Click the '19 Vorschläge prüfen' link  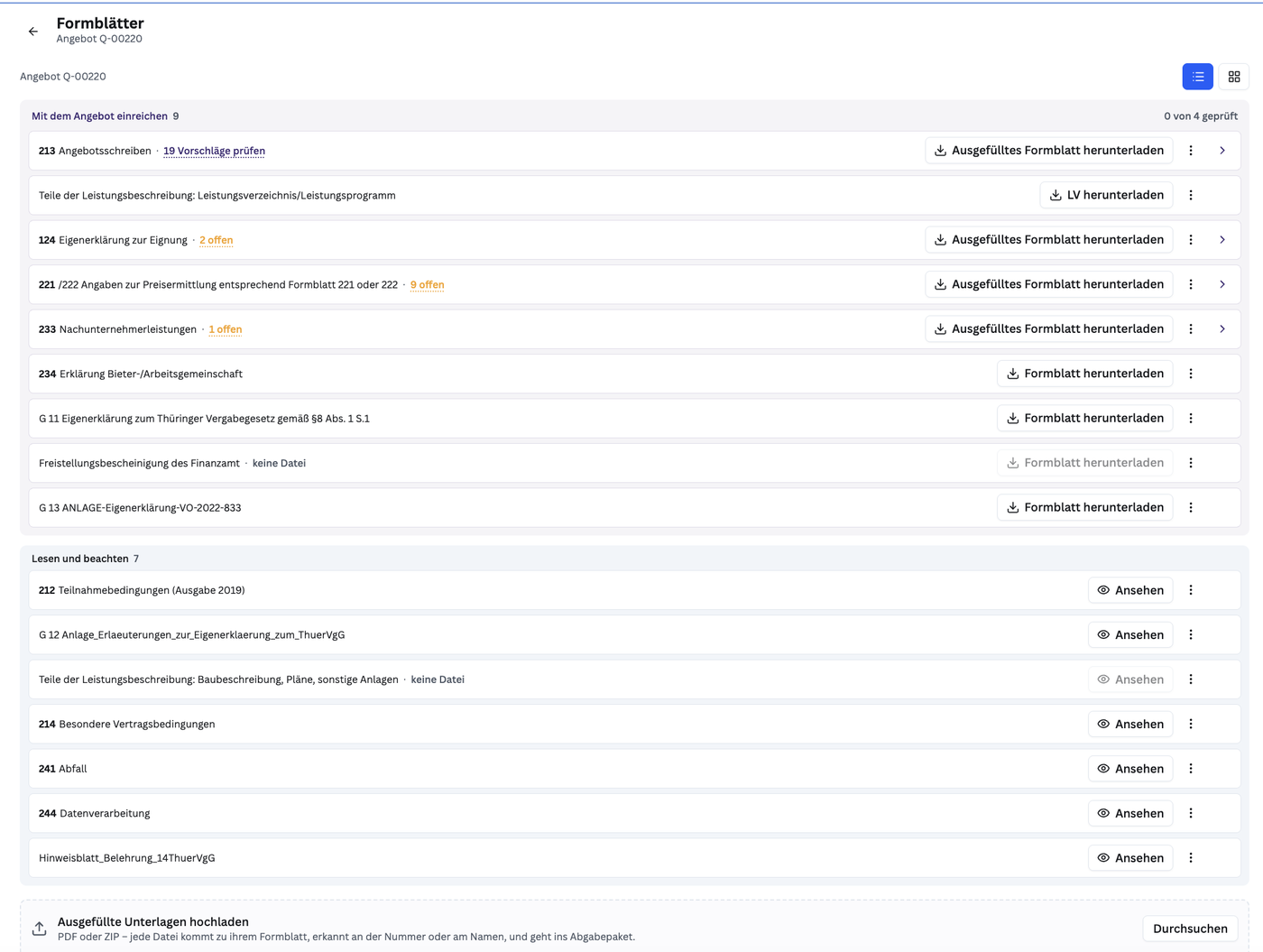click(x=214, y=152)
